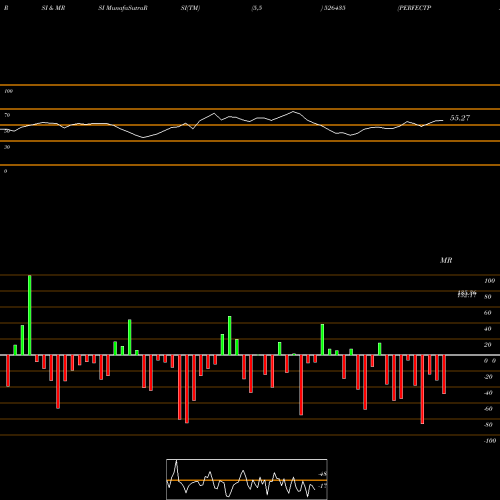The image size is (500, 500).
Task: Click the RSI line's right endpoint
Action: [x=443, y=120]
